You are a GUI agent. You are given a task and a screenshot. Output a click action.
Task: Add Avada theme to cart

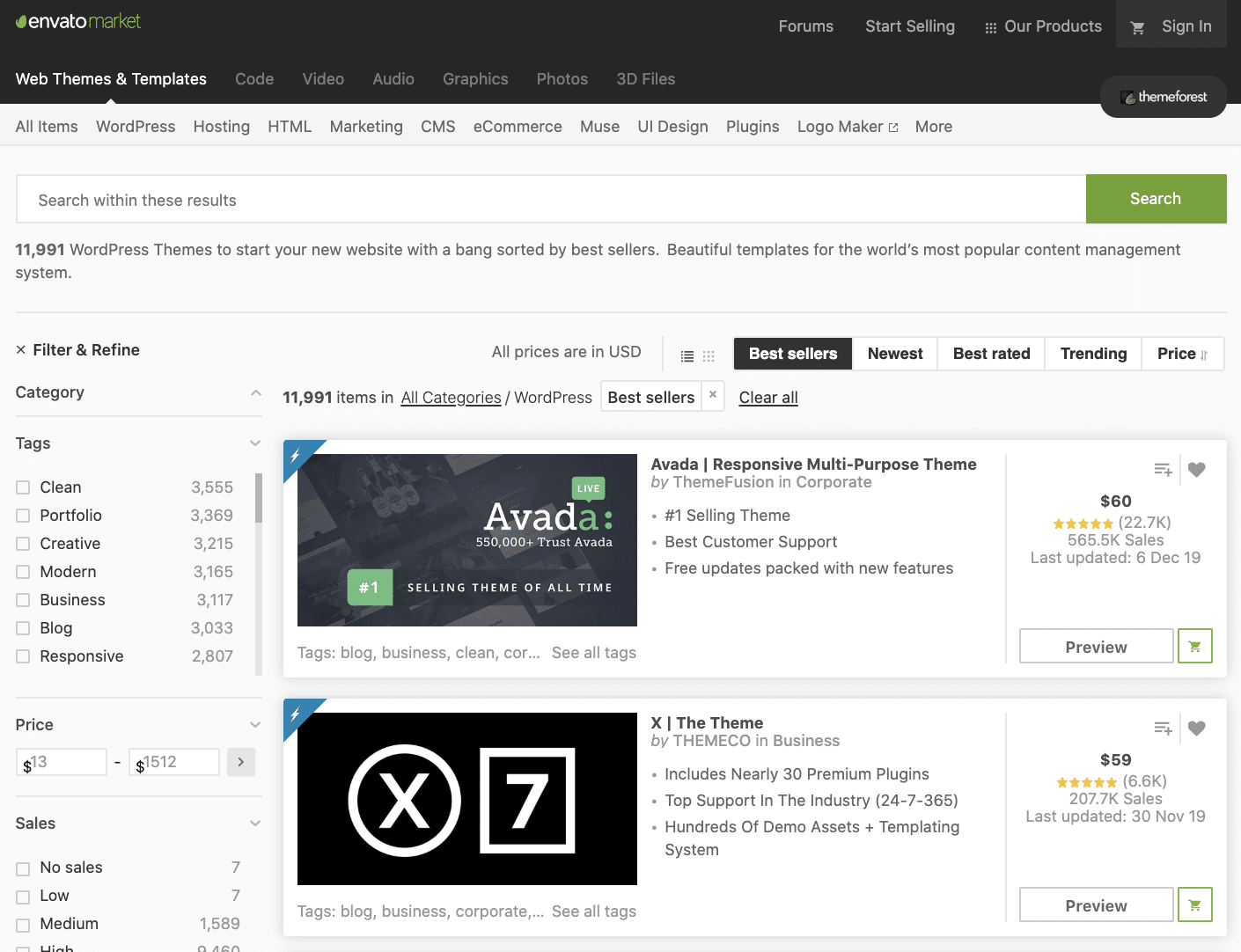coord(1194,647)
